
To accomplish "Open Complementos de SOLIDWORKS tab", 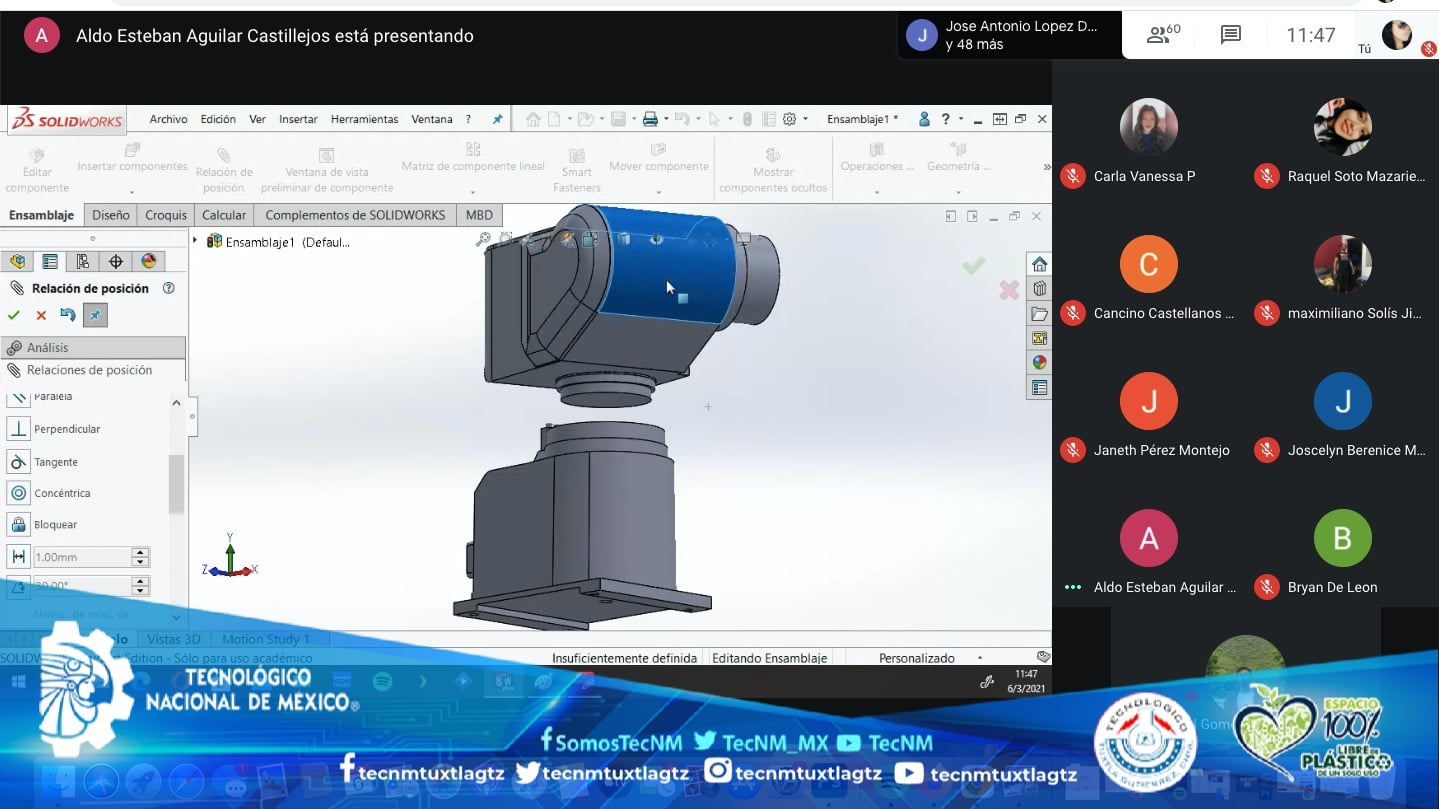I will pos(355,215).
